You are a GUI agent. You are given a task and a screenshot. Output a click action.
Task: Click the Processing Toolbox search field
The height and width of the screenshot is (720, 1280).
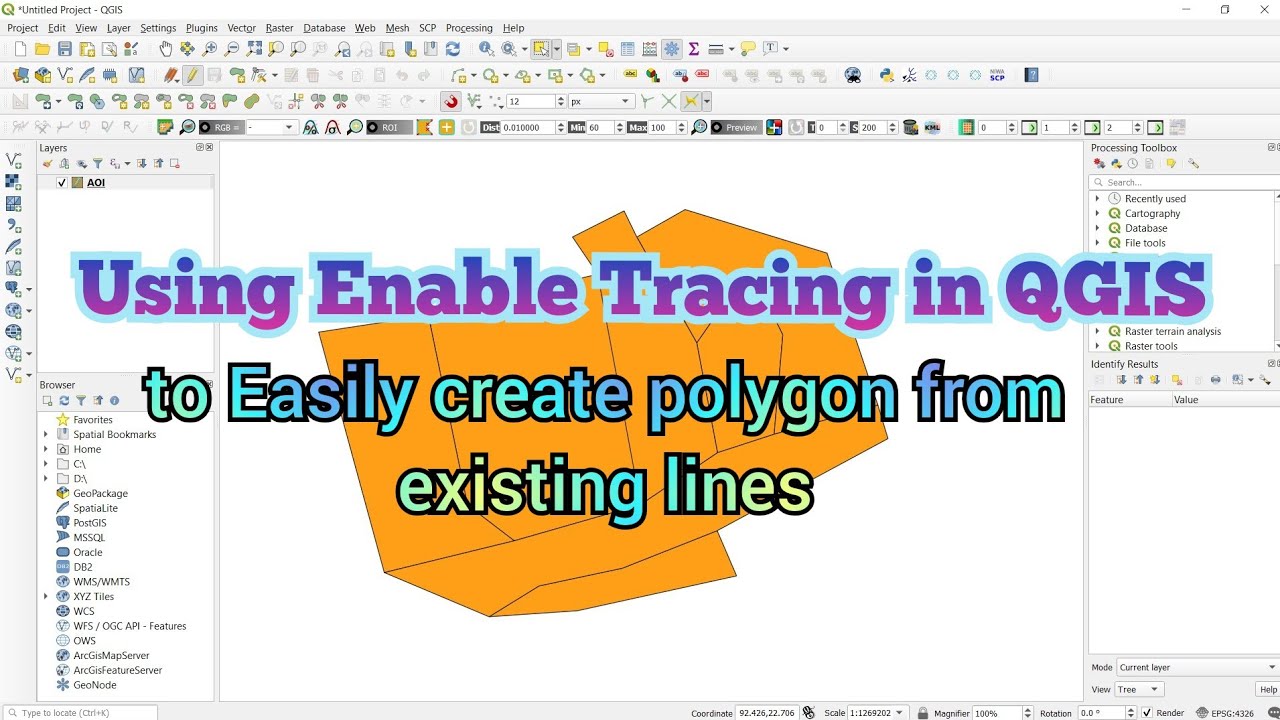pos(1185,182)
